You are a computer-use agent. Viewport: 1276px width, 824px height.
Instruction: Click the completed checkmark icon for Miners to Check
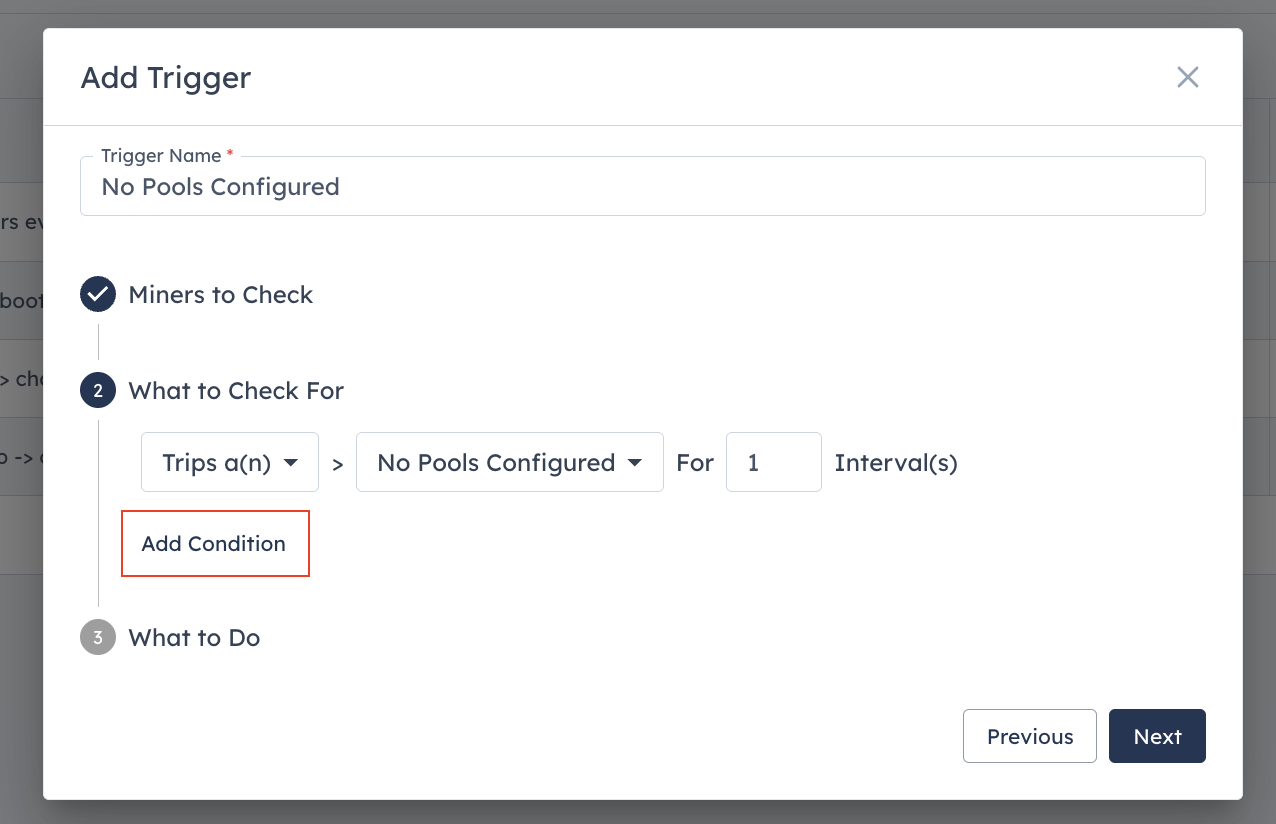point(98,295)
